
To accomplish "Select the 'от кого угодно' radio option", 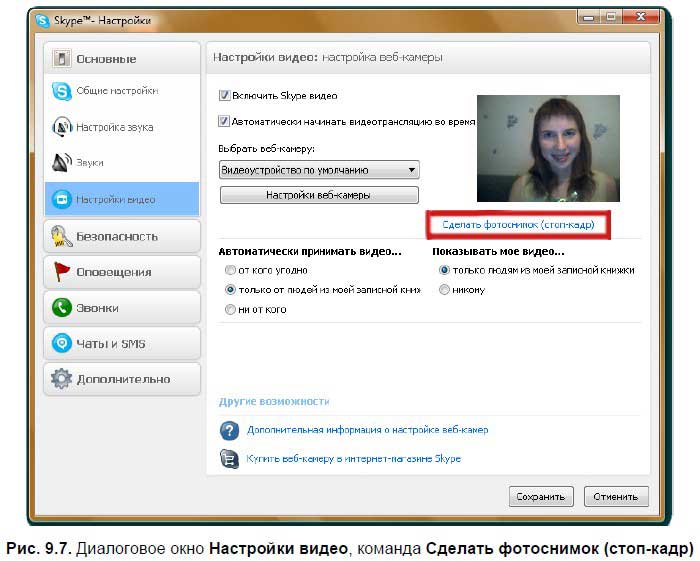I will (230, 270).
